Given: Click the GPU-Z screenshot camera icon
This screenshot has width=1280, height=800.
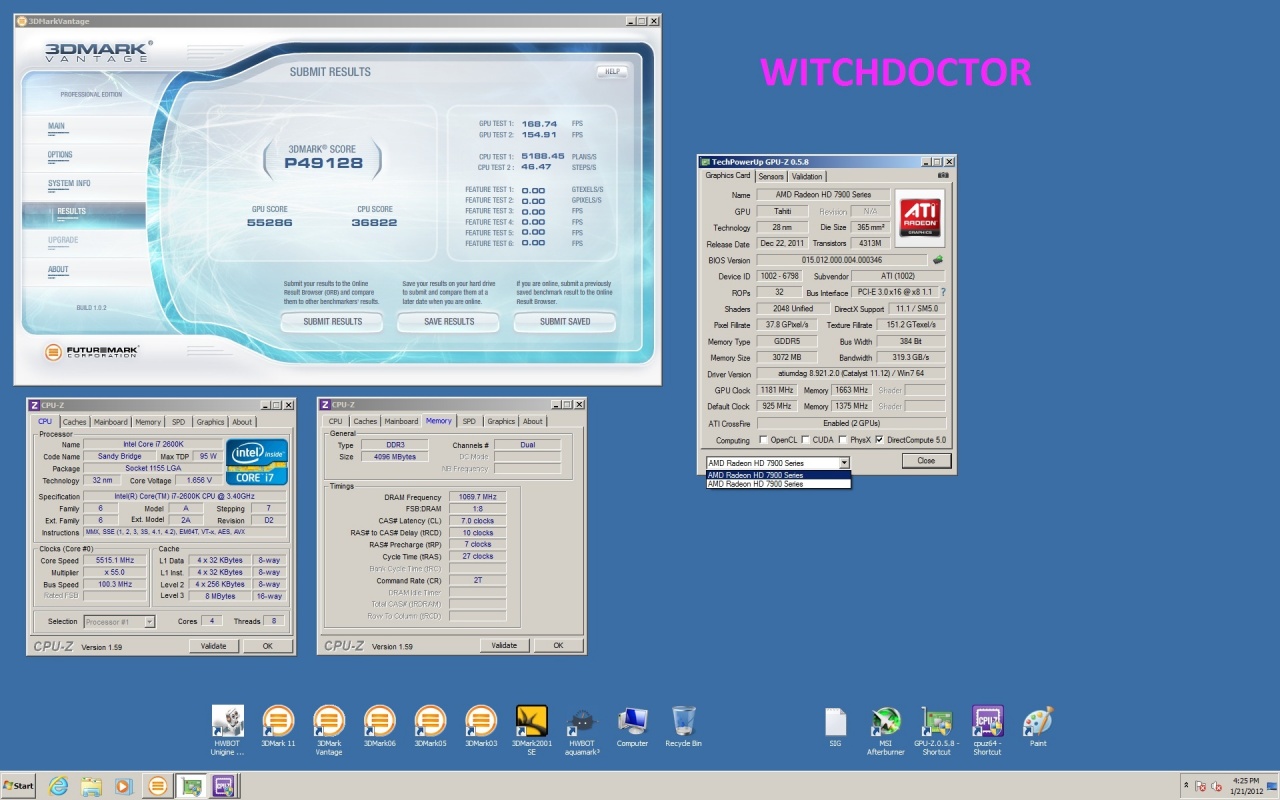Looking at the screenshot, I should coord(942,175).
